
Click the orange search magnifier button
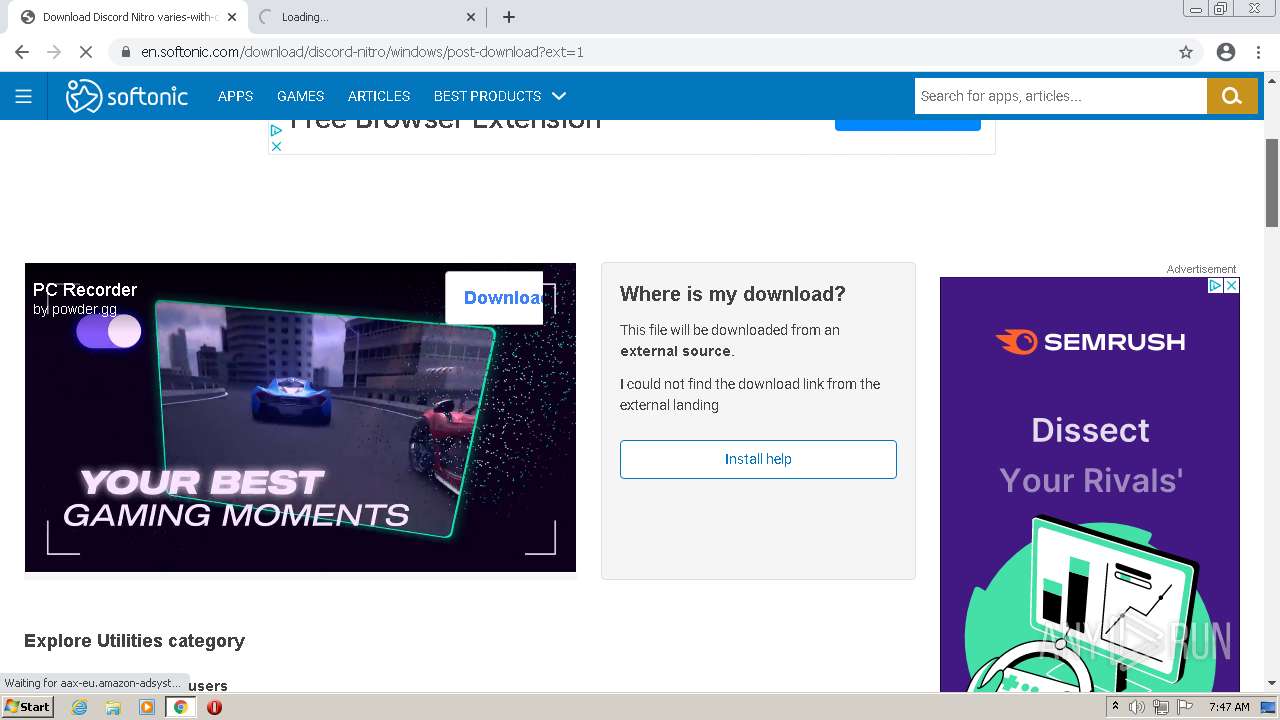tap(1232, 96)
